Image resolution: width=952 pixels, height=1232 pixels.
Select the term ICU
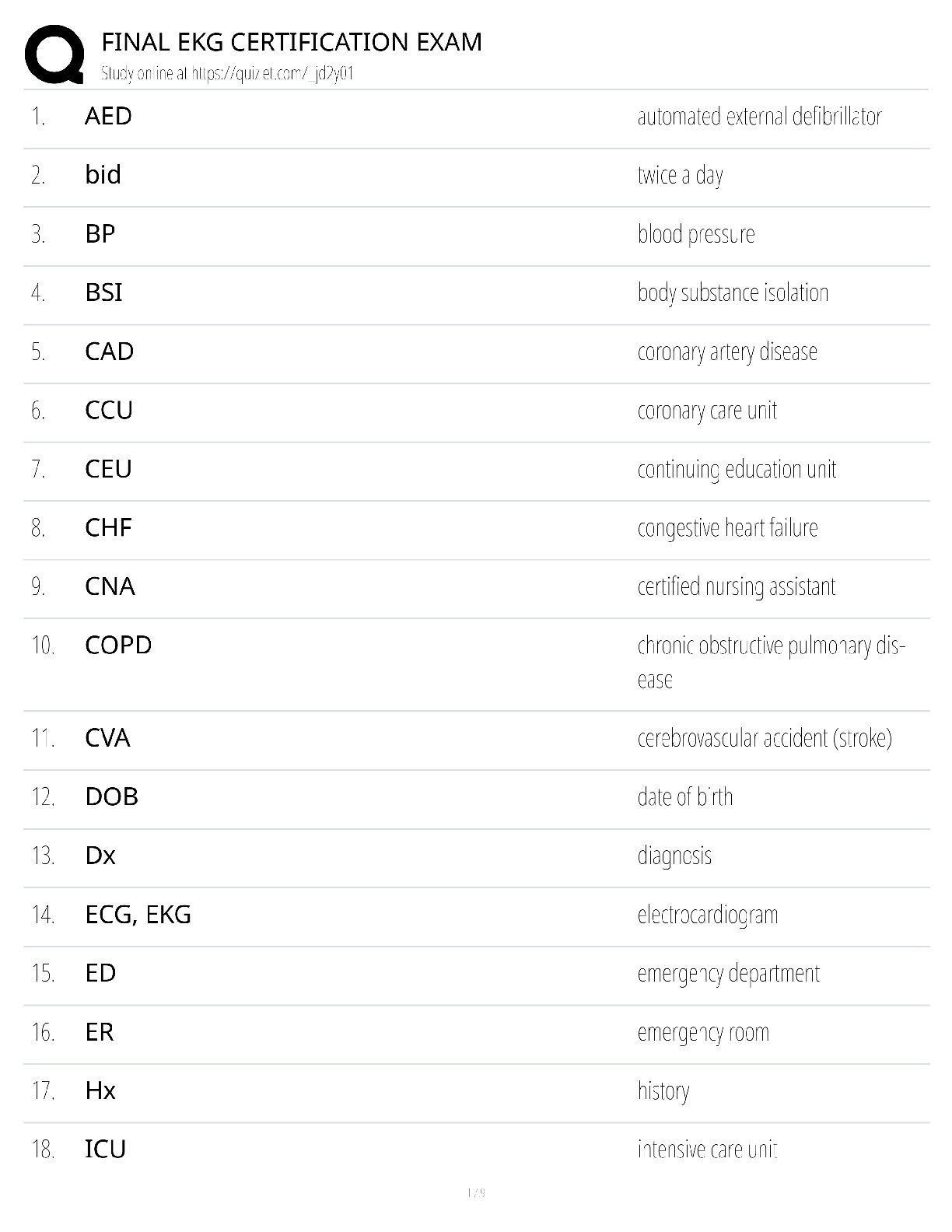click(105, 1149)
